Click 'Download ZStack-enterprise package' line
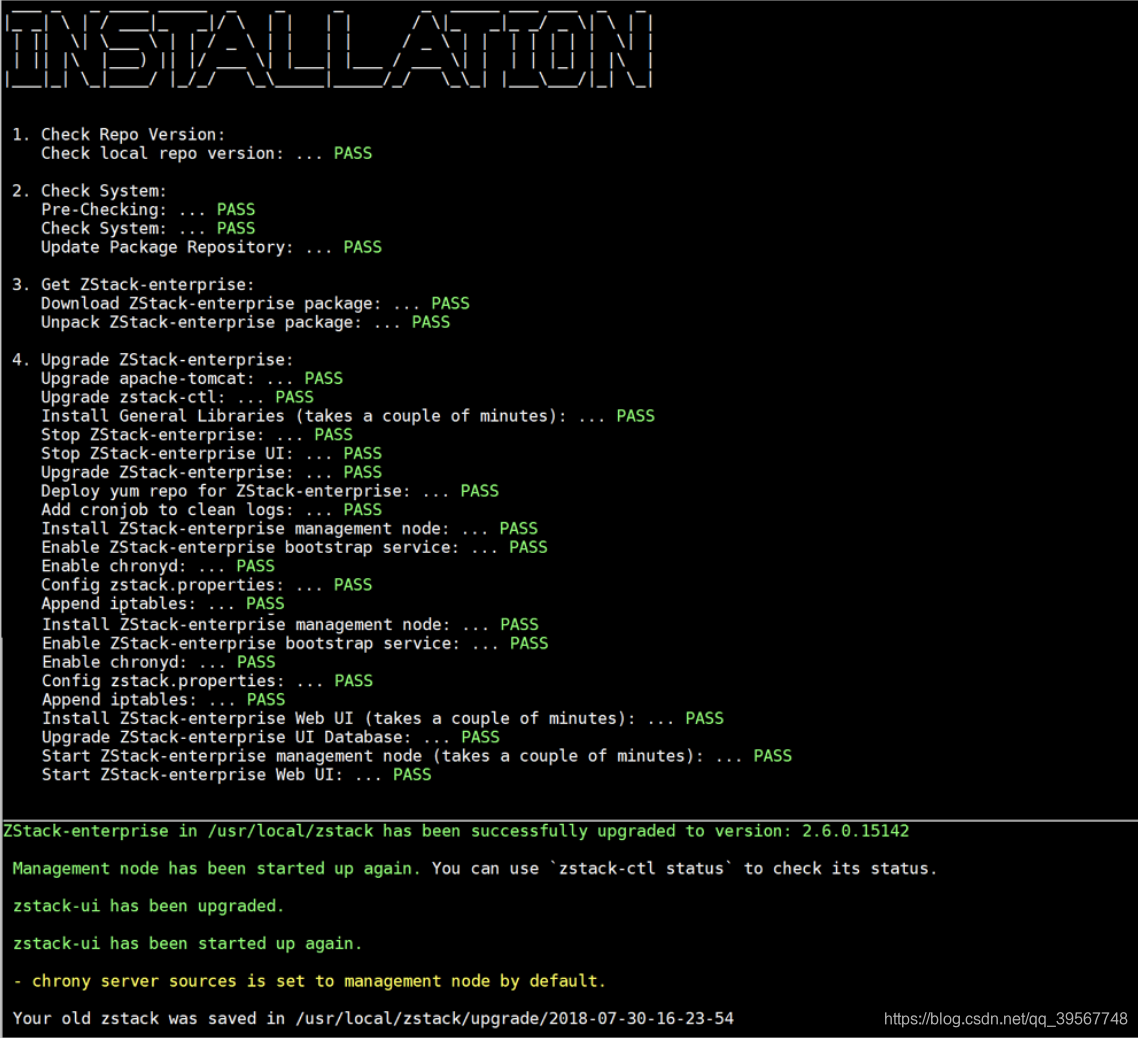The height and width of the screenshot is (1038, 1138). [x=255, y=303]
